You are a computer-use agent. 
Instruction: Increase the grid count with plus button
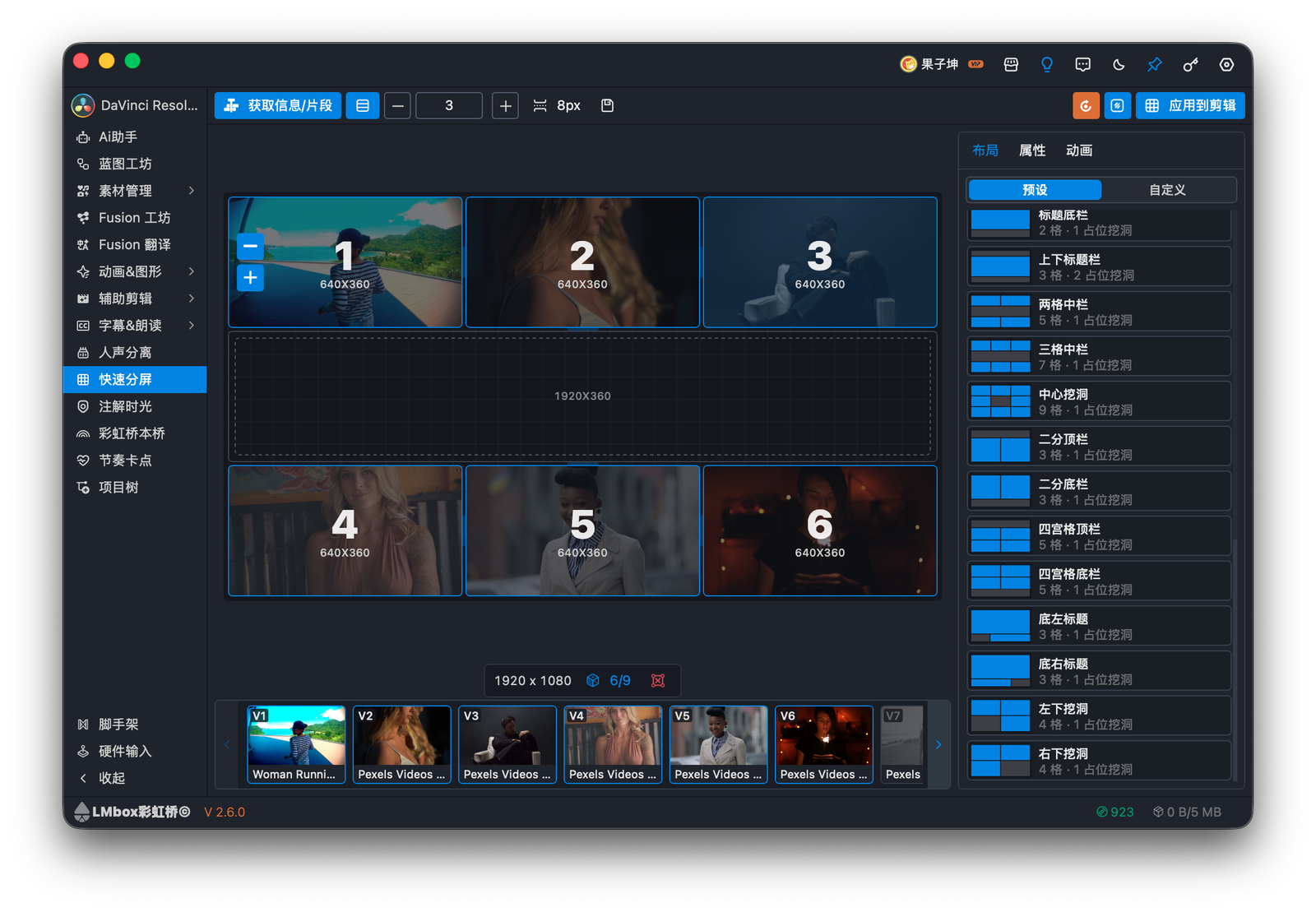click(505, 105)
